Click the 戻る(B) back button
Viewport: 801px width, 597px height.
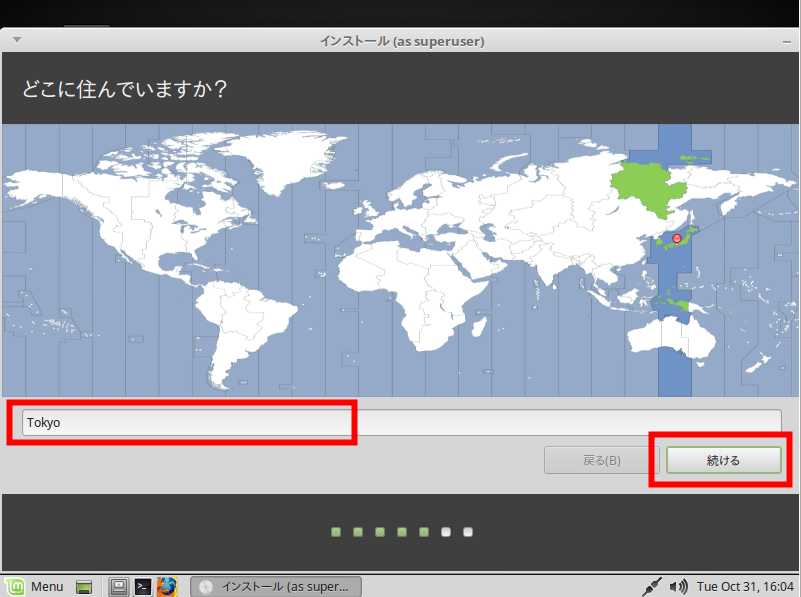point(601,460)
